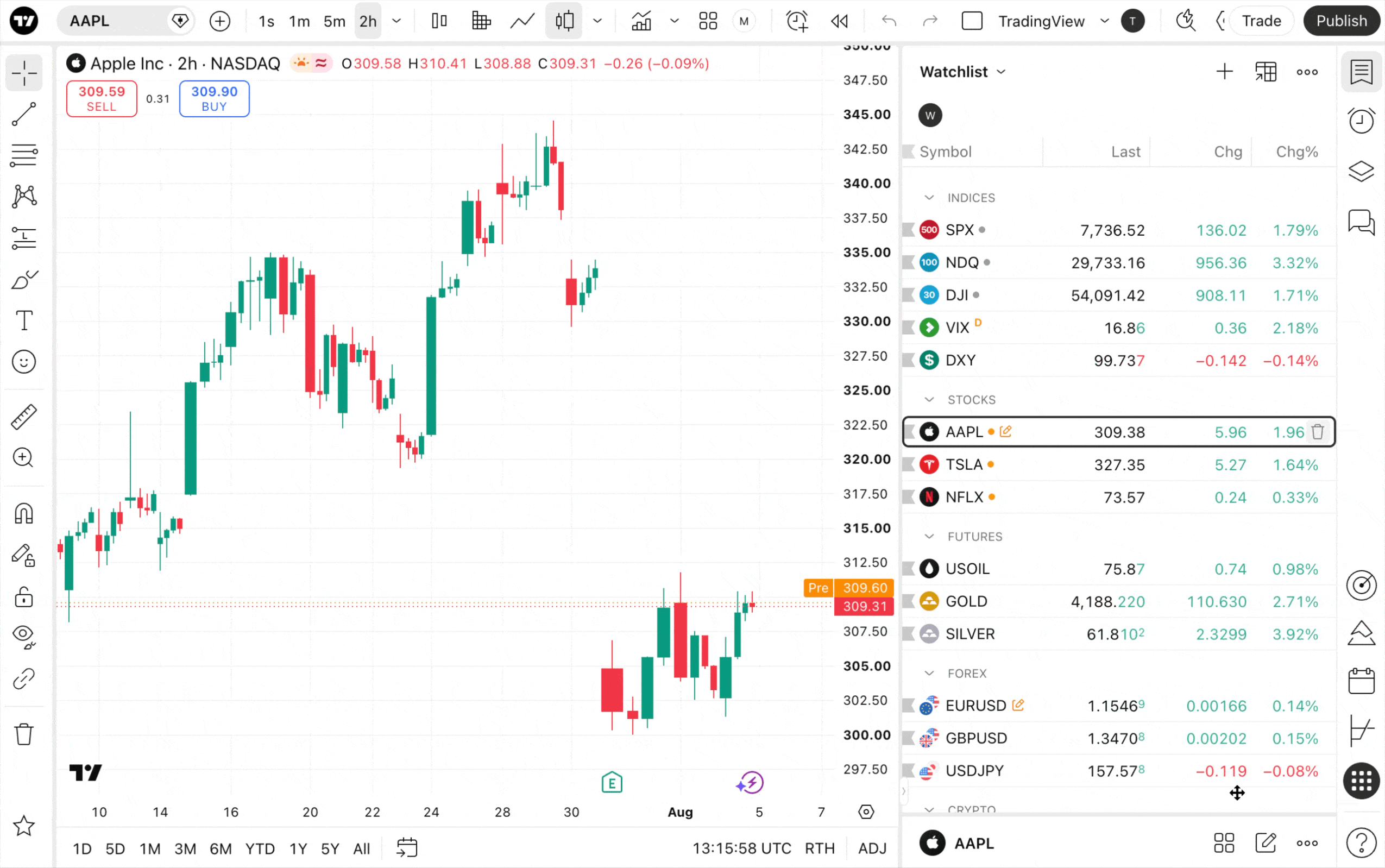The image size is (1385, 868).
Task: Start bar replay mode
Action: [x=840, y=21]
